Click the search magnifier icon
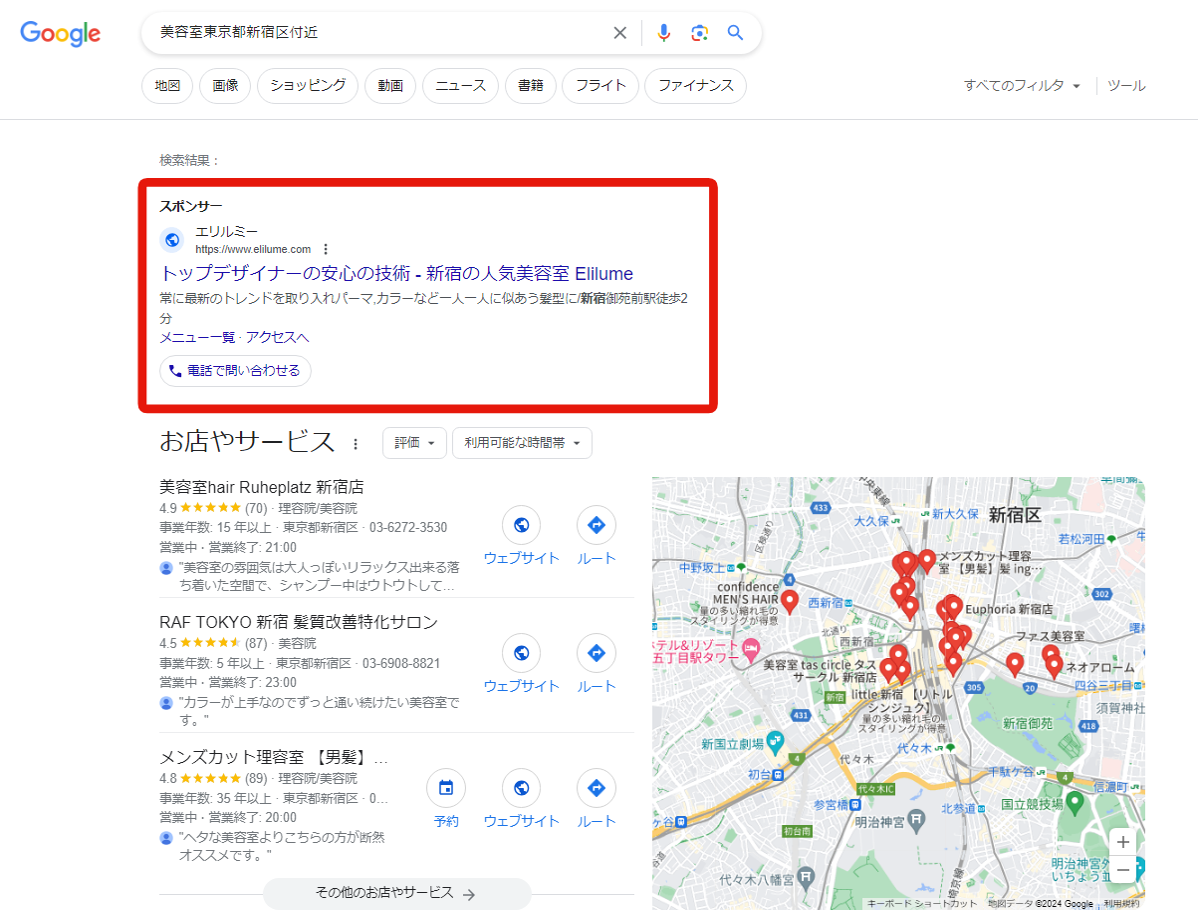This screenshot has width=1198, height=923. [x=735, y=32]
